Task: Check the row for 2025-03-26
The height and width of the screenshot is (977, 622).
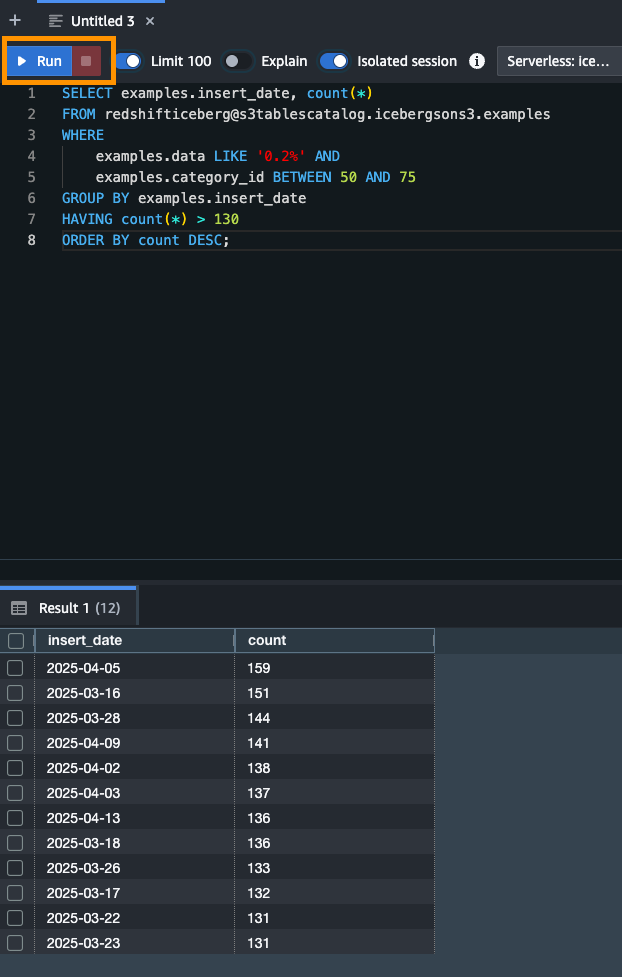Action: [15, 867]
